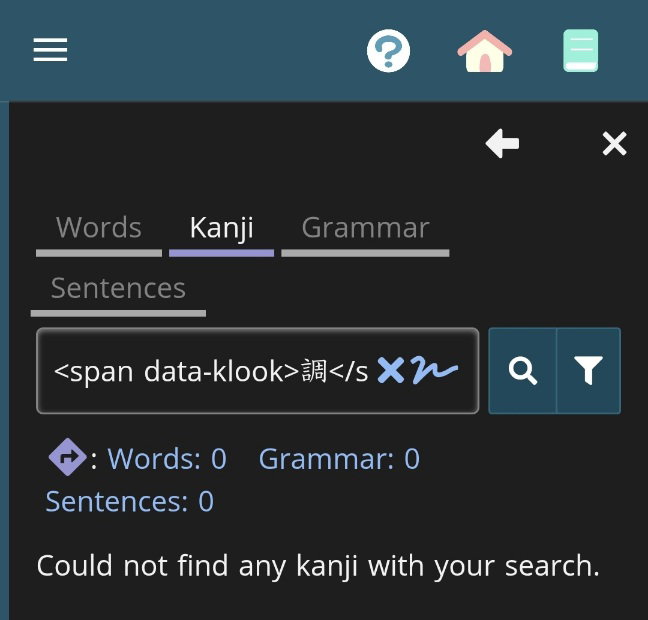Close the search panel
Screen dimensions: 648x620
click(614, 144)
